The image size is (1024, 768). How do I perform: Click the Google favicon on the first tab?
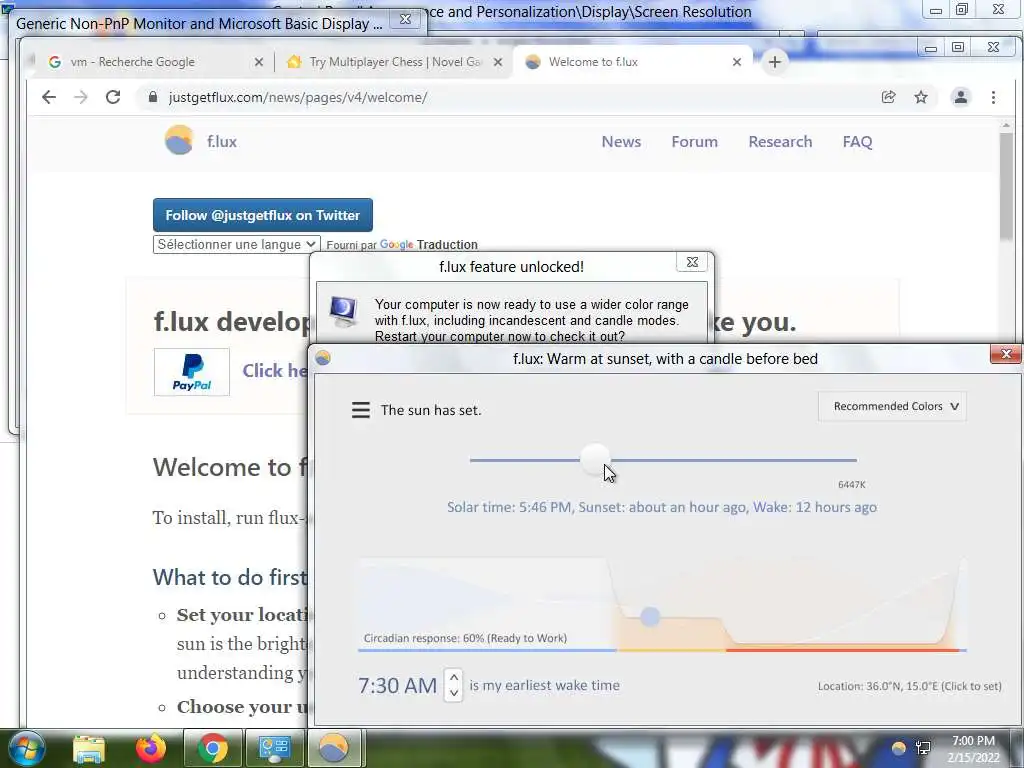55,62
